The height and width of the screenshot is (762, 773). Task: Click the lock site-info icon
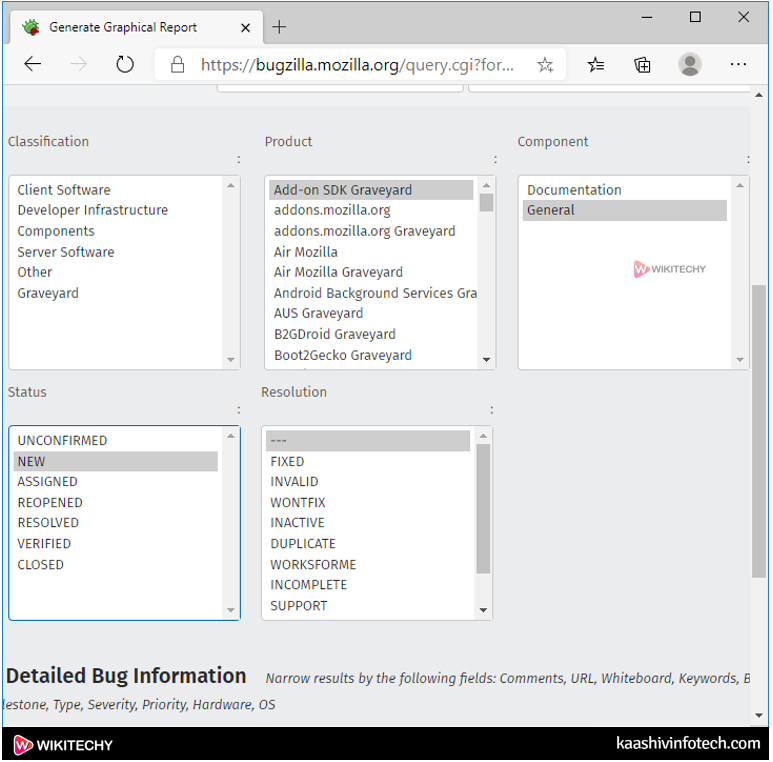coord(178,65)
